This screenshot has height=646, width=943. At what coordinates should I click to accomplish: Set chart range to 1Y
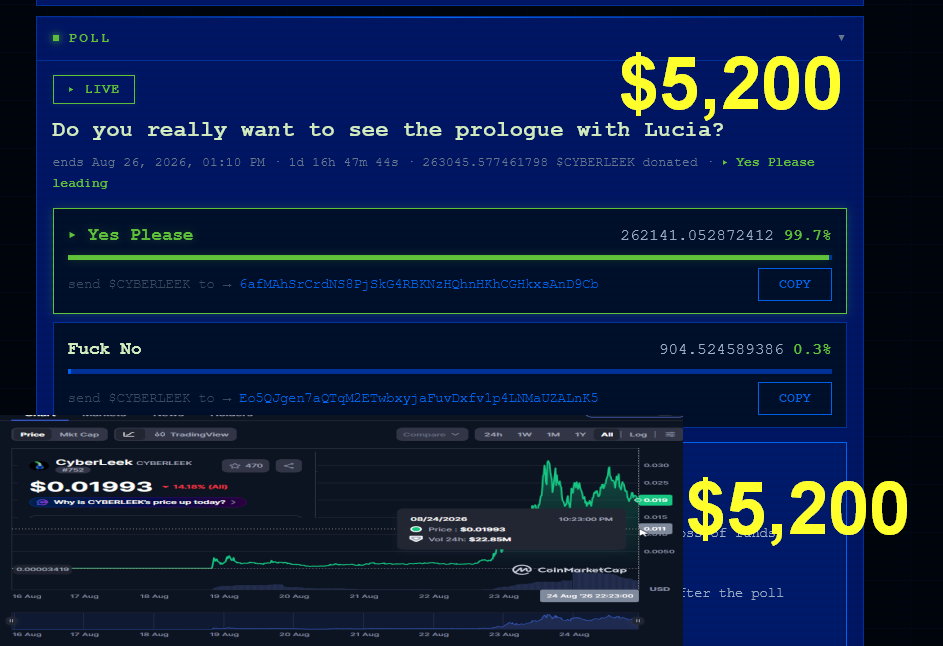(x=580, y=434)
